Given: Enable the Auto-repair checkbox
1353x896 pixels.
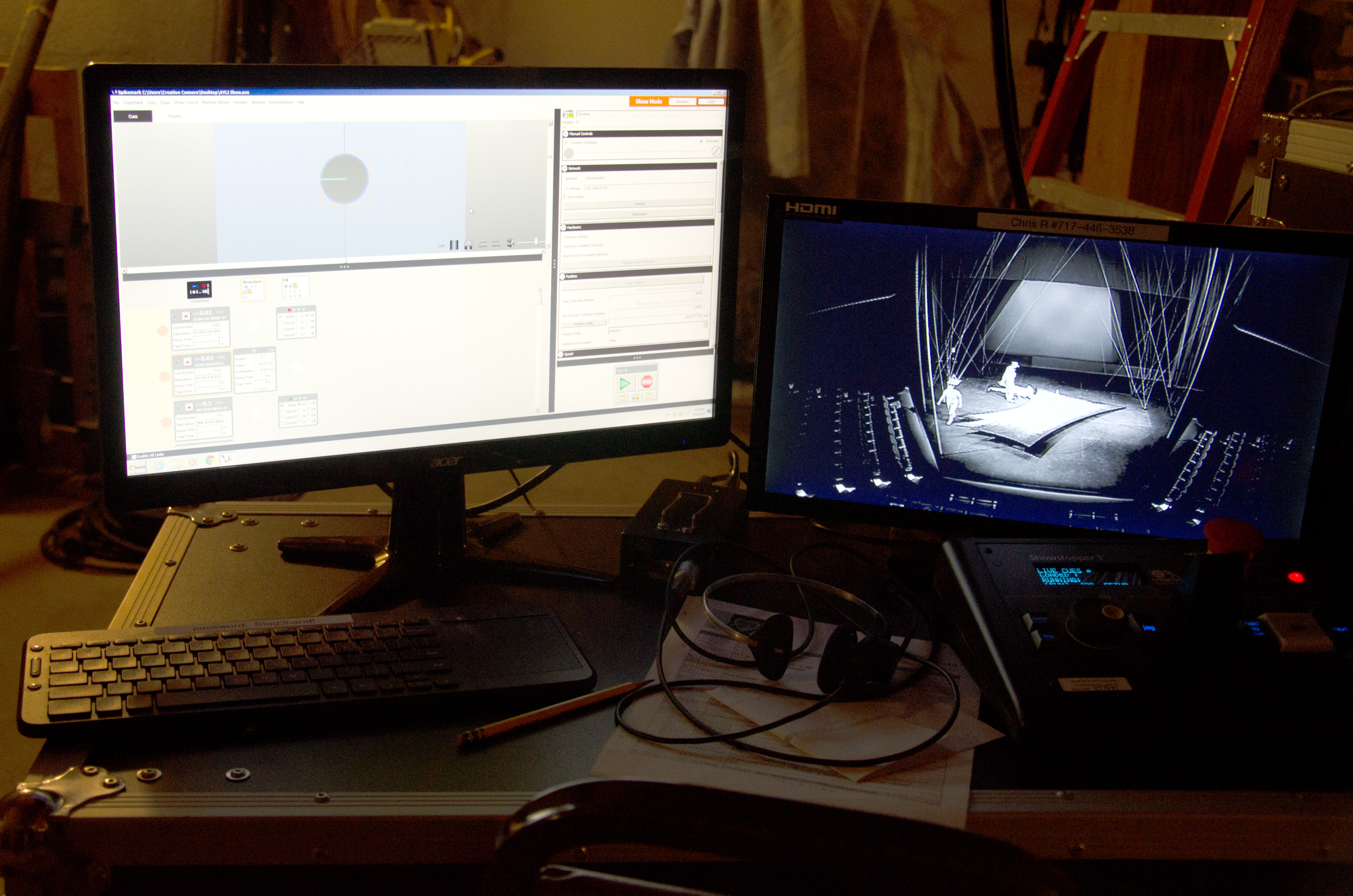Looking at the screenshot, I should 565,197.
